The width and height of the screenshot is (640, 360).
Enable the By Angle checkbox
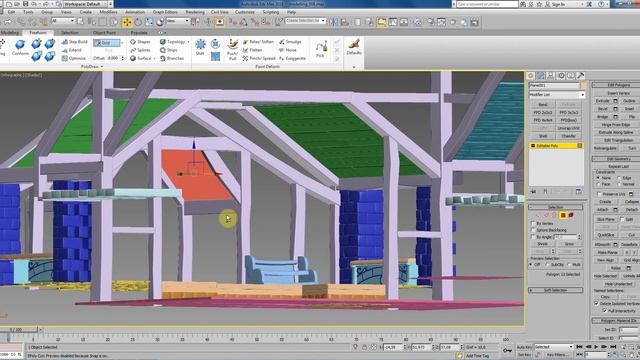[533, 237]
